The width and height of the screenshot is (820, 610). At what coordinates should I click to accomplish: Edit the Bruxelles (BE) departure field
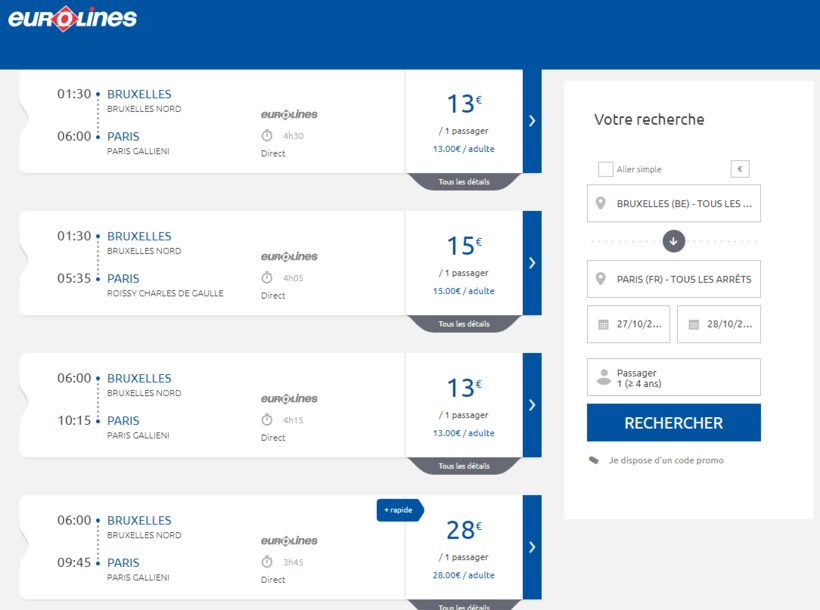click(684, 204)
